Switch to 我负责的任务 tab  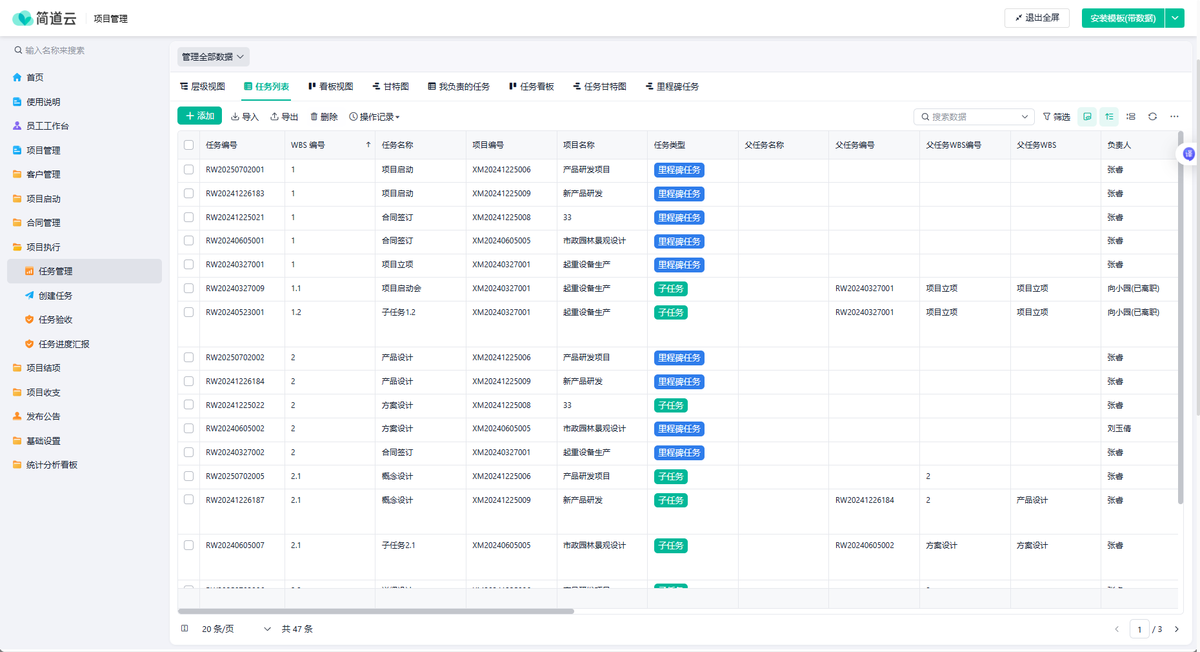459,87
